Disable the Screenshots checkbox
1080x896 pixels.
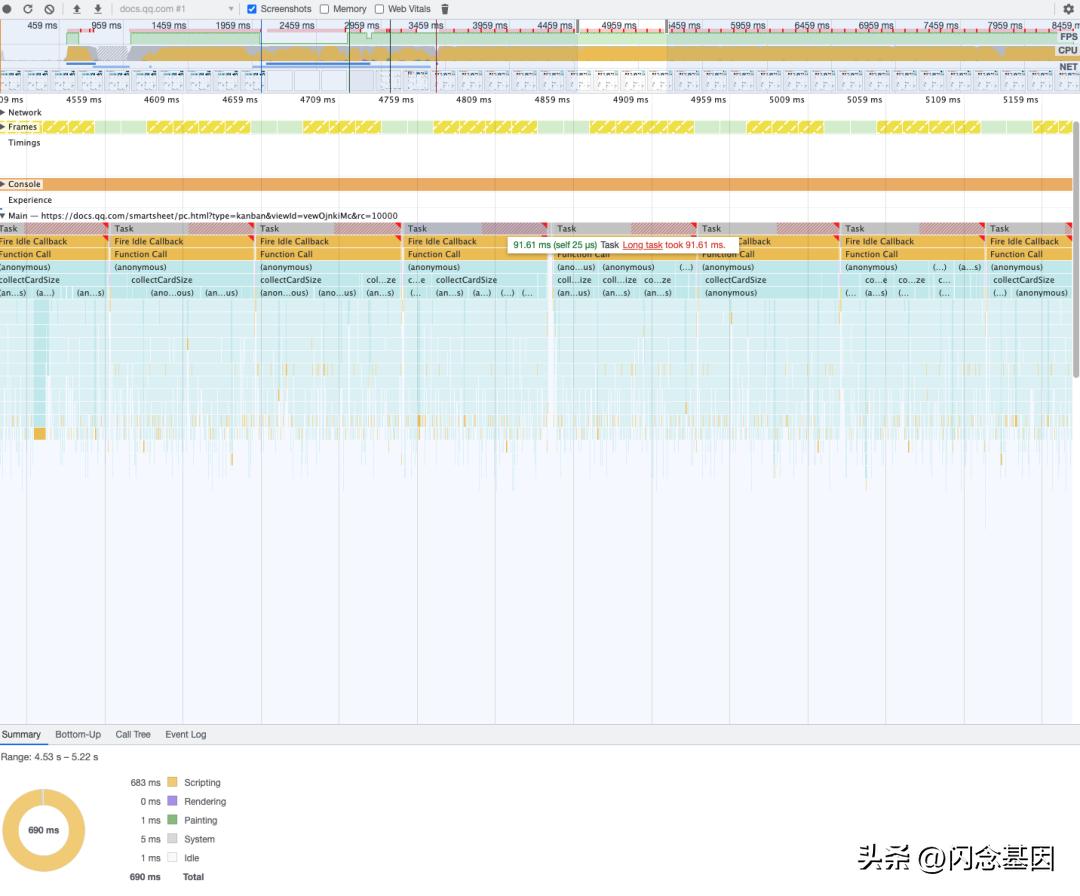(252, 9)
